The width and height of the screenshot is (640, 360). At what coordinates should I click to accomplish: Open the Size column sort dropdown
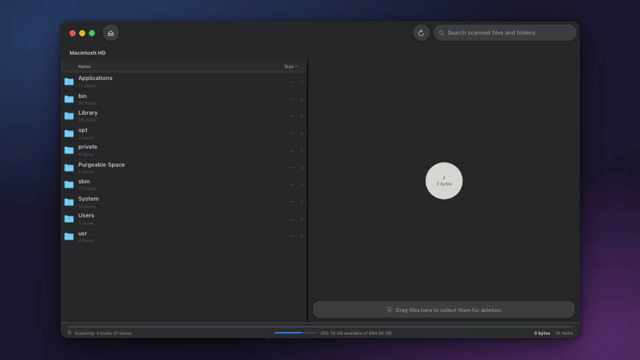[291, 66]
